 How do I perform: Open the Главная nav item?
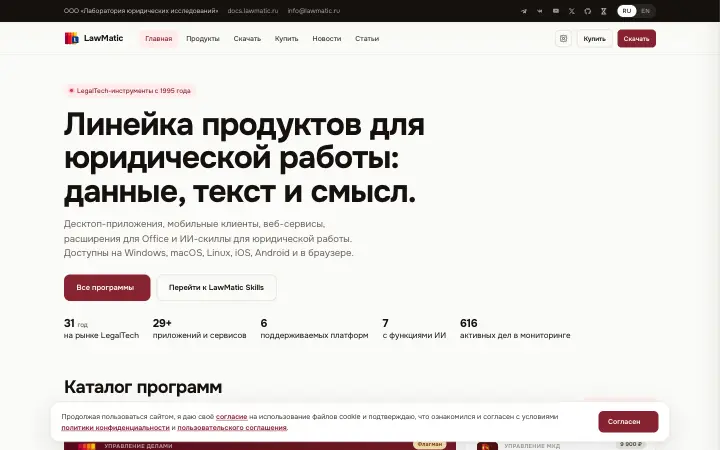(x=159, y=39)
